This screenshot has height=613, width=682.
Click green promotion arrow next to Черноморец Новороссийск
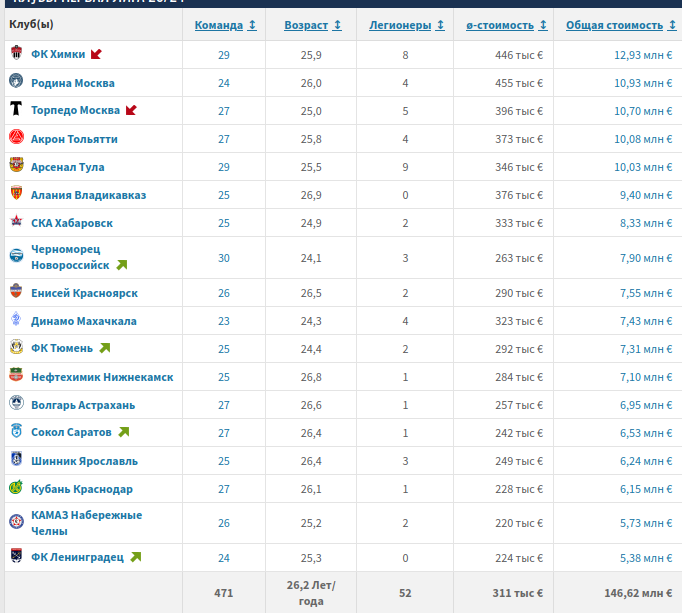122,265
